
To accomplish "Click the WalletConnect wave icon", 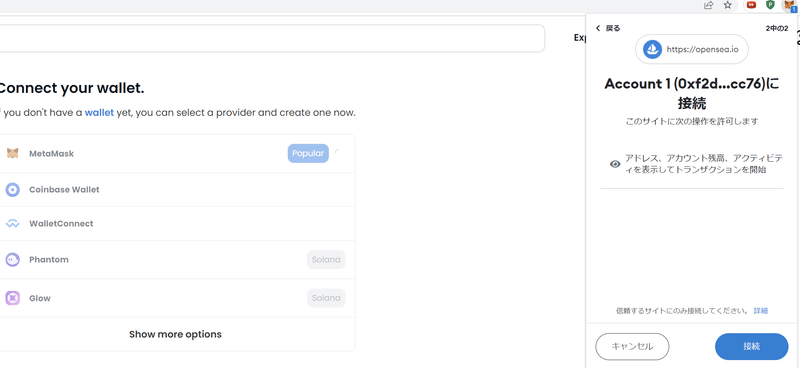I will (x=12, y=224).
